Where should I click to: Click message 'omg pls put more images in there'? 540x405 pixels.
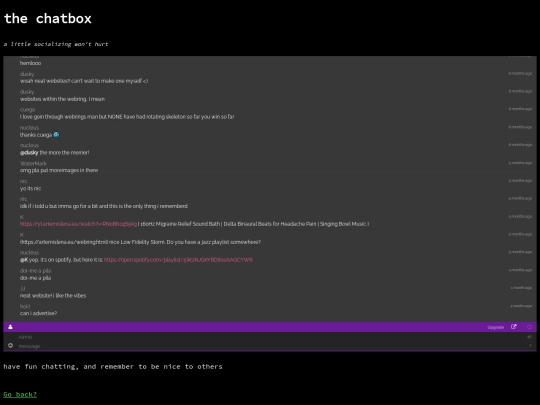click(59, 170)
